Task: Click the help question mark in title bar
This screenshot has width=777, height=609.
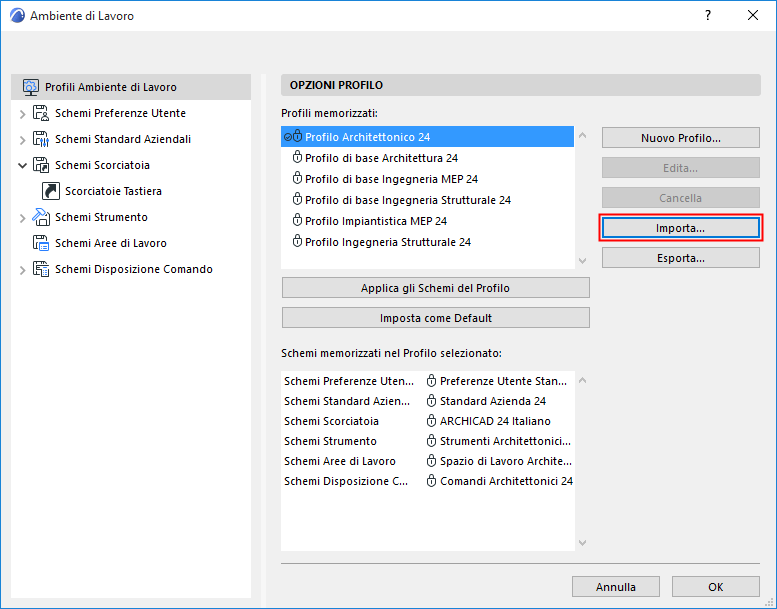Action: point(708,15)
